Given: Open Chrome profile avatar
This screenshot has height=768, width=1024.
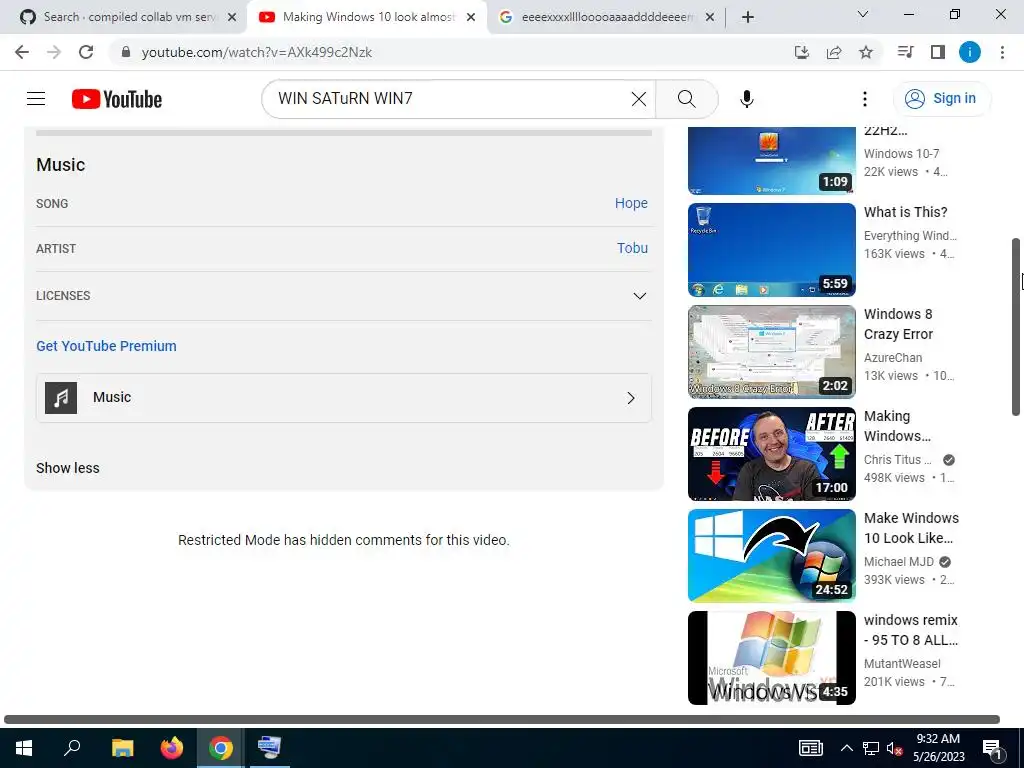Looking at the screenshot, I should click(970, 52).
